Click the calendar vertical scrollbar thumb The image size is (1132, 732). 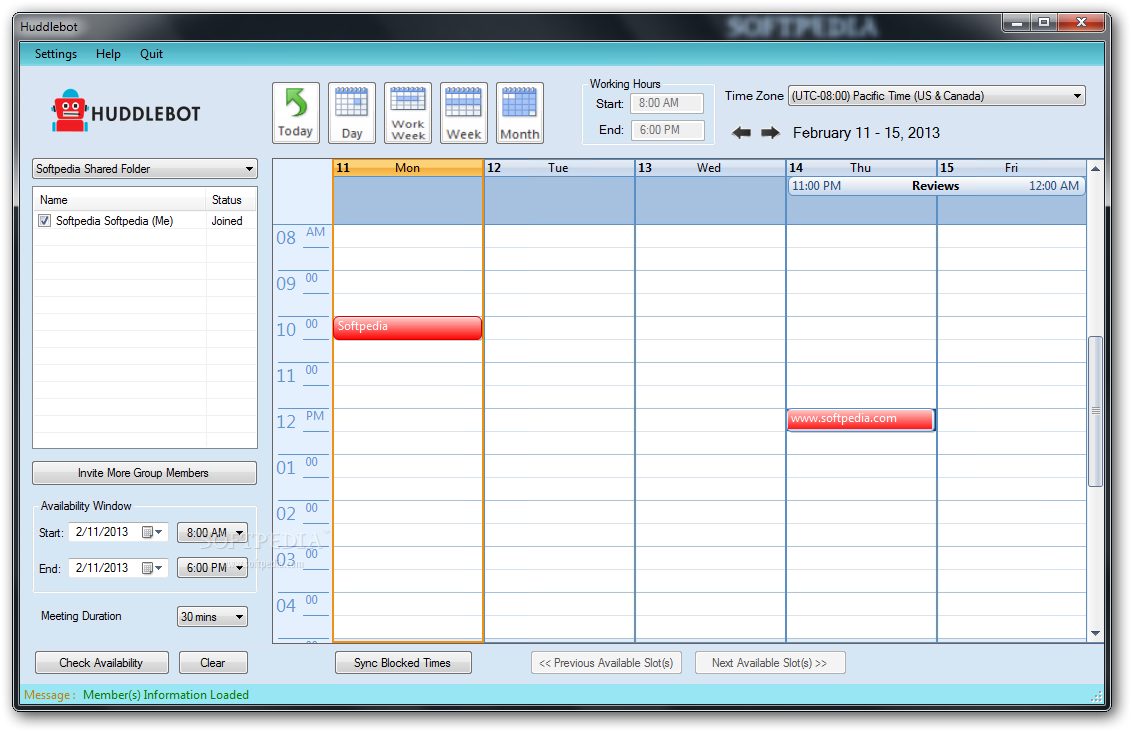pyautogui.click(x=1095, y=411)
